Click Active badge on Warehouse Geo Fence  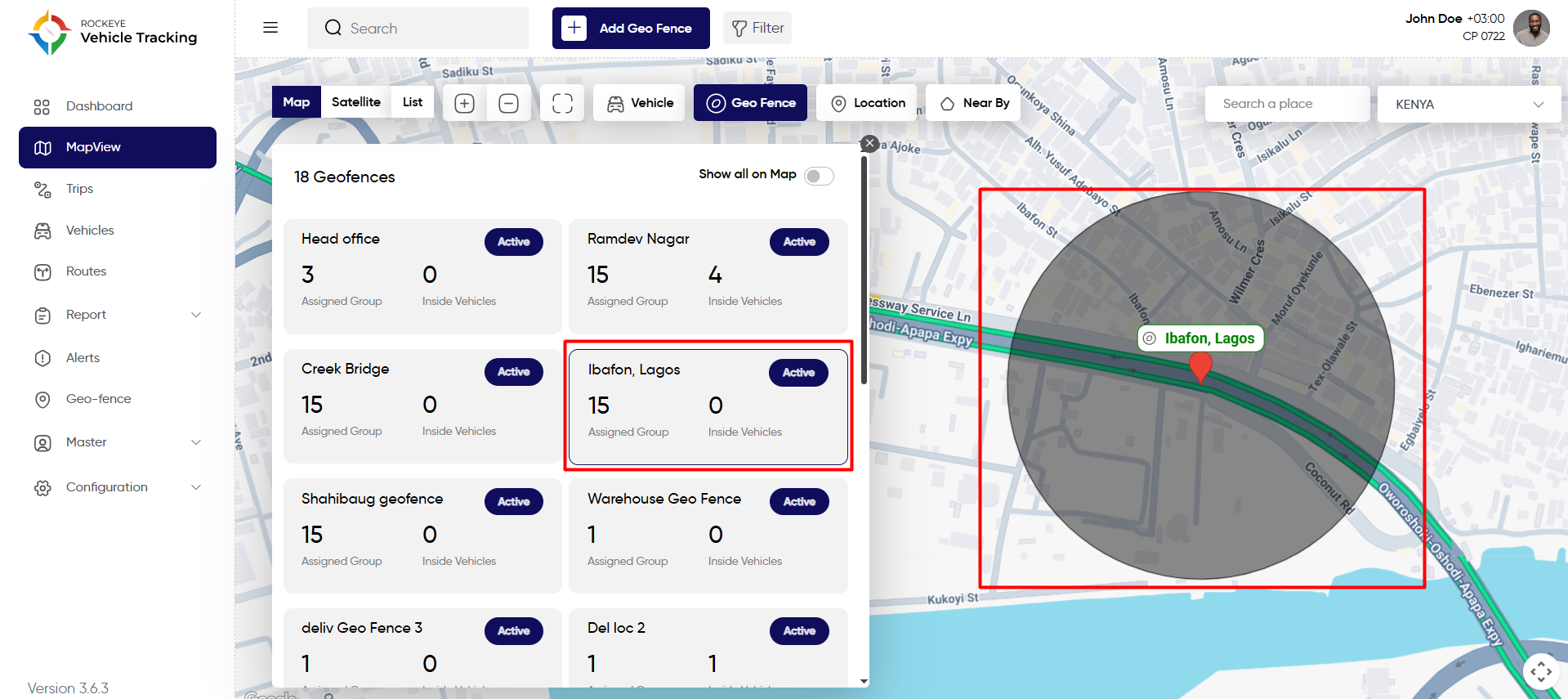click(799, 502)
